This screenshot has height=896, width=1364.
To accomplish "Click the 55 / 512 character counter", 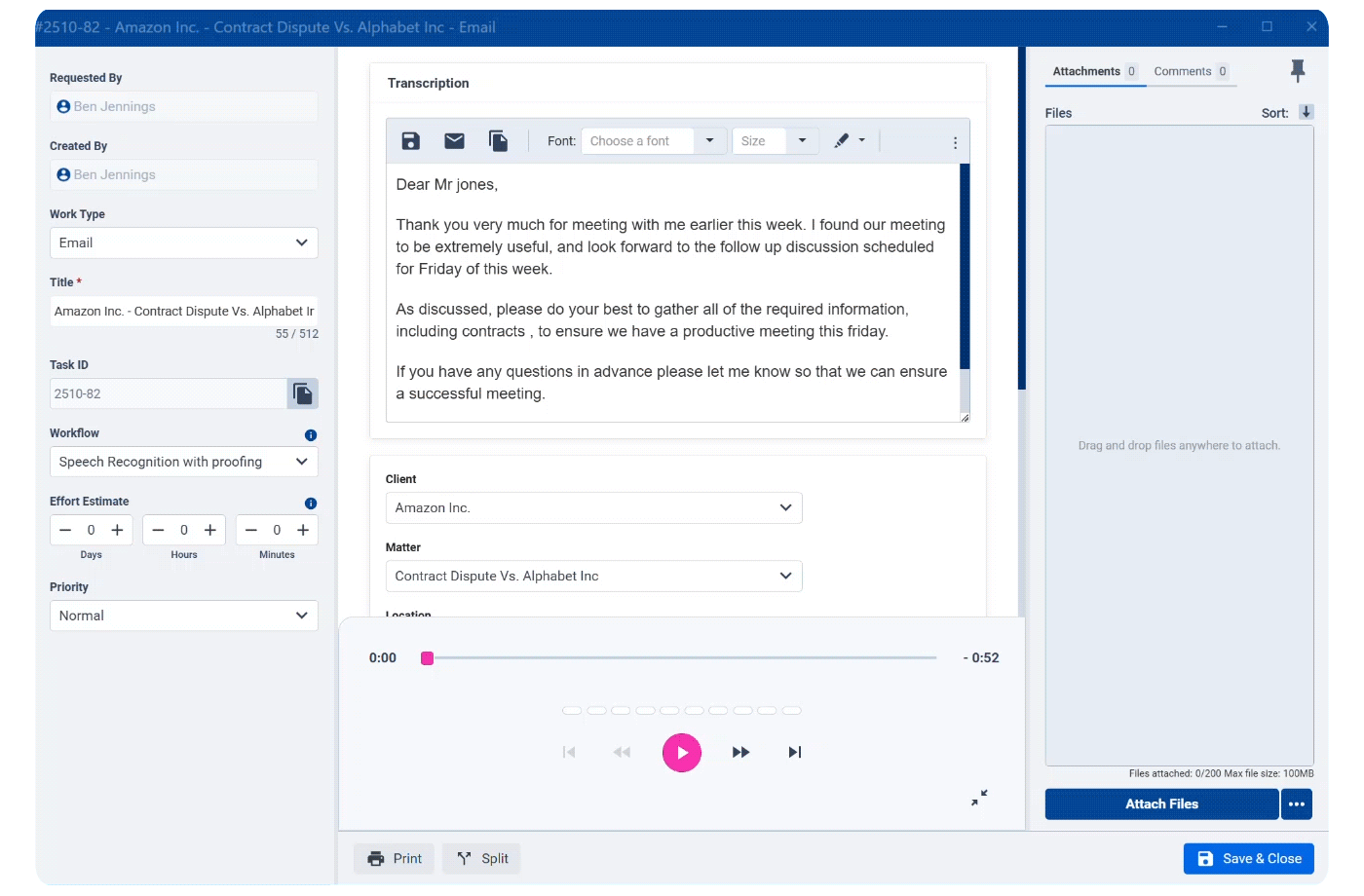I will pyautogui.click(x=297, y=334).
